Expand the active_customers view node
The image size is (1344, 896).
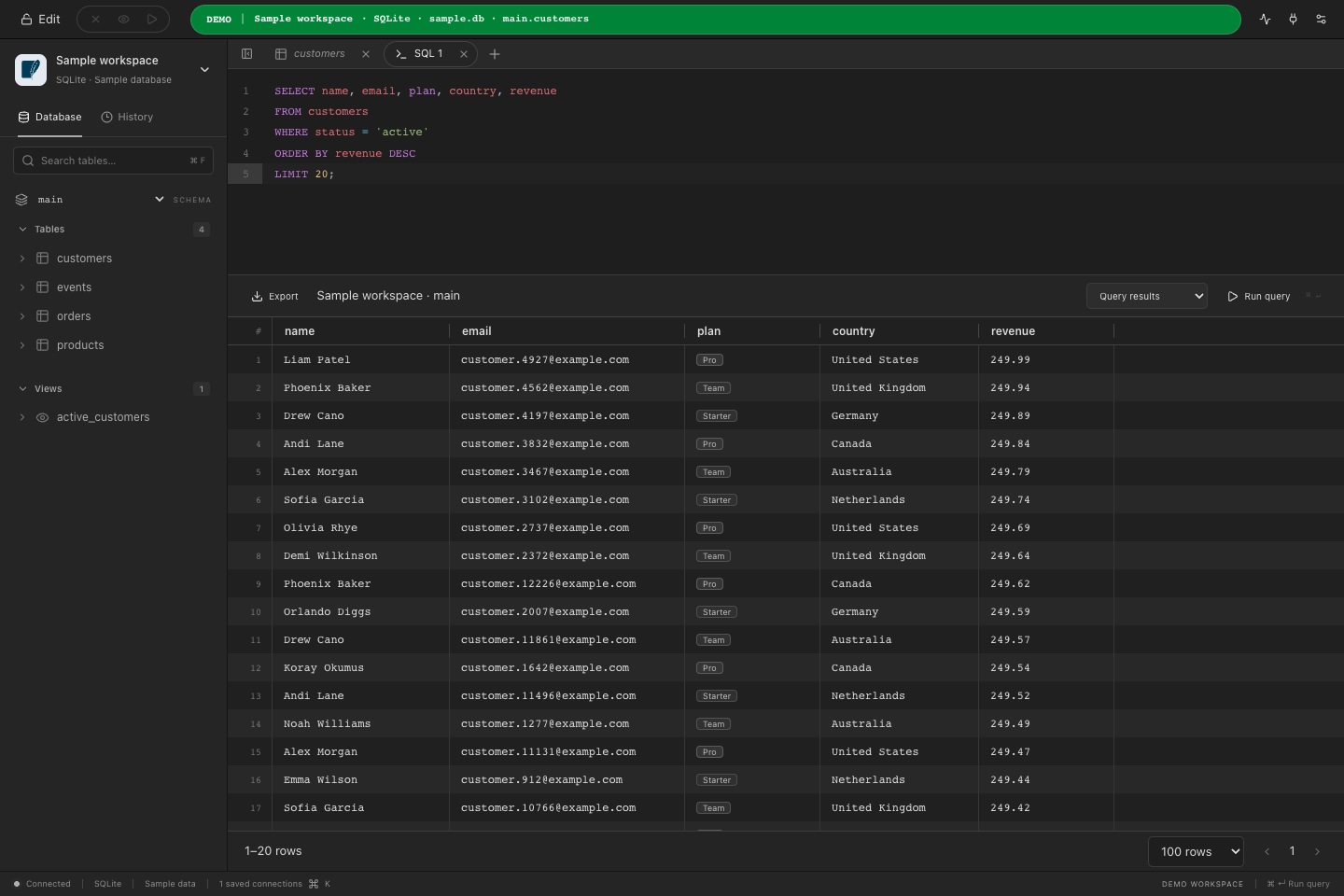[22, 417]
